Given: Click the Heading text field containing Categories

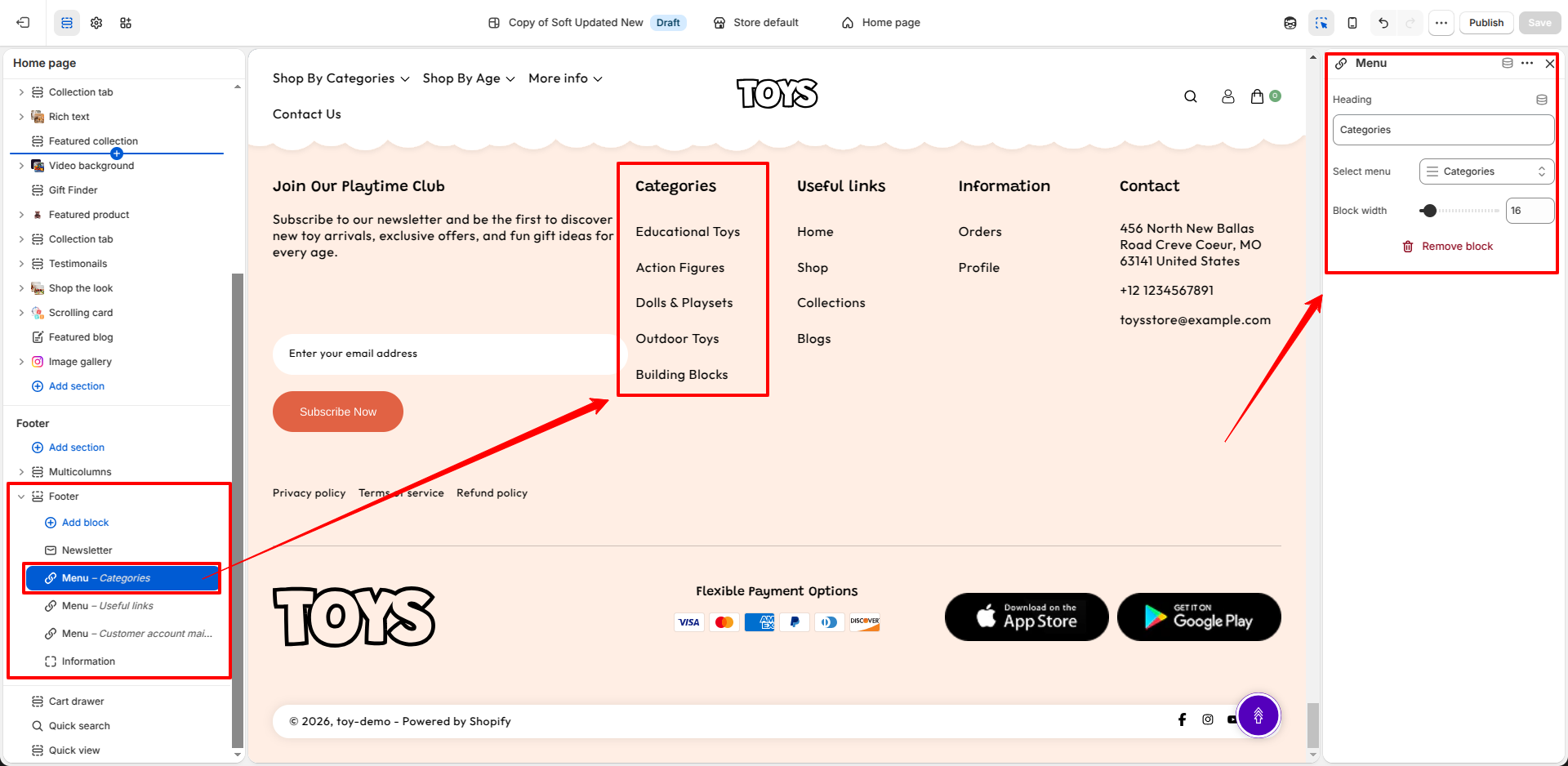Looking at the screenshot, I should [1443, 130].
